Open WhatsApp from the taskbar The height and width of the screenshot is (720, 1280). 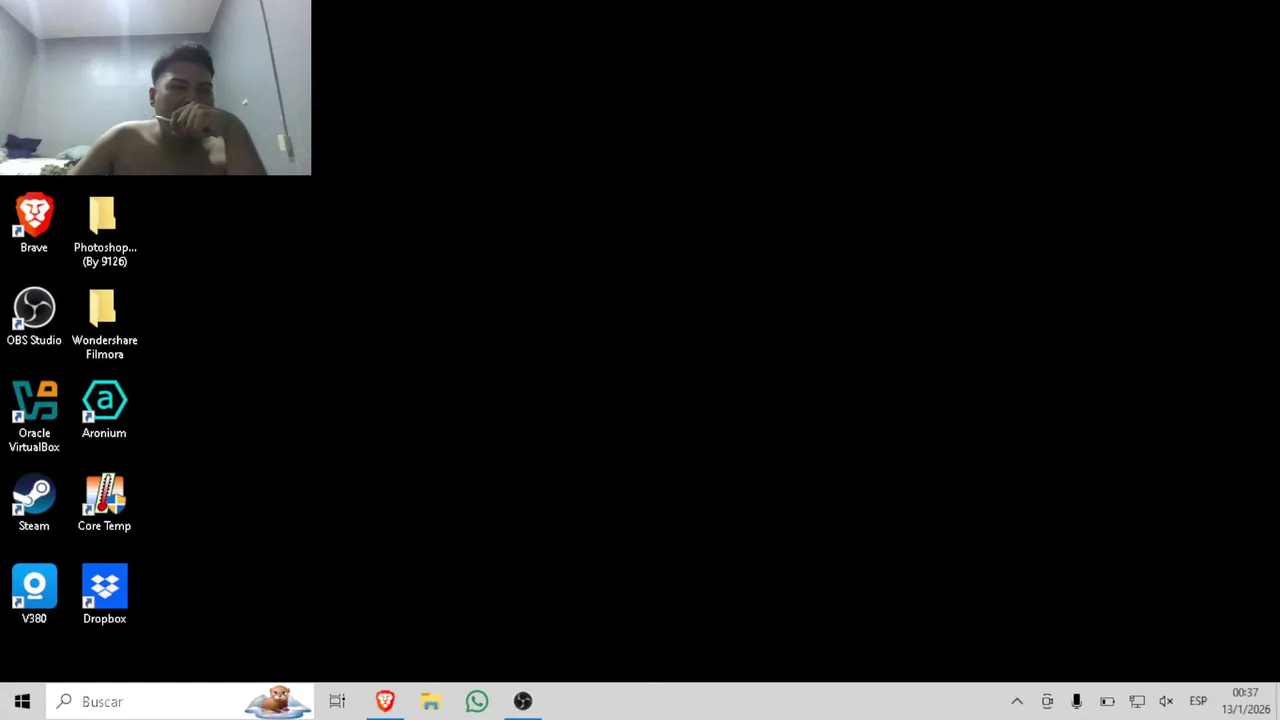[477, 702]
